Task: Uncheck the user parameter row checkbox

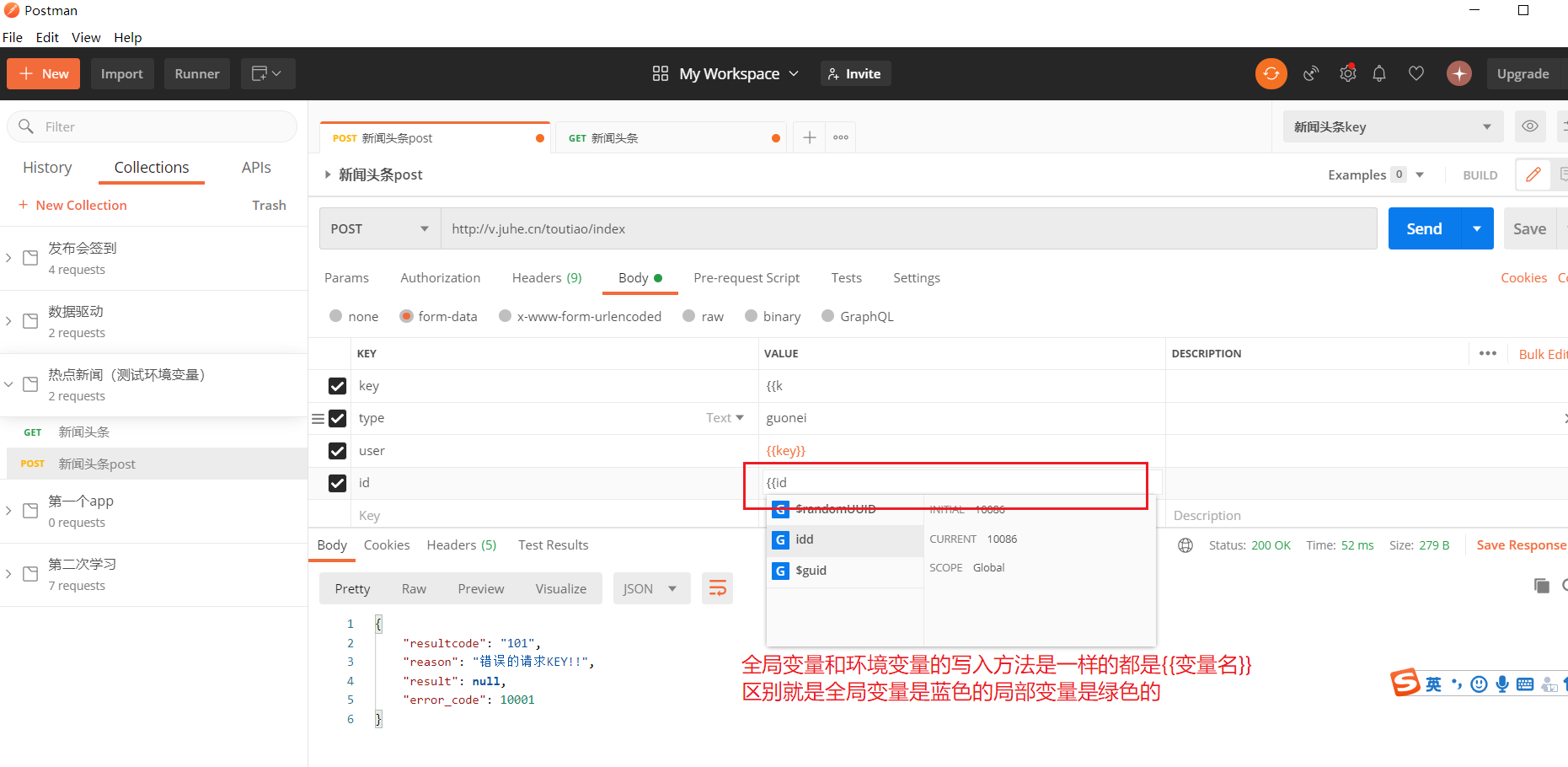Action: (x=337, y=451)
